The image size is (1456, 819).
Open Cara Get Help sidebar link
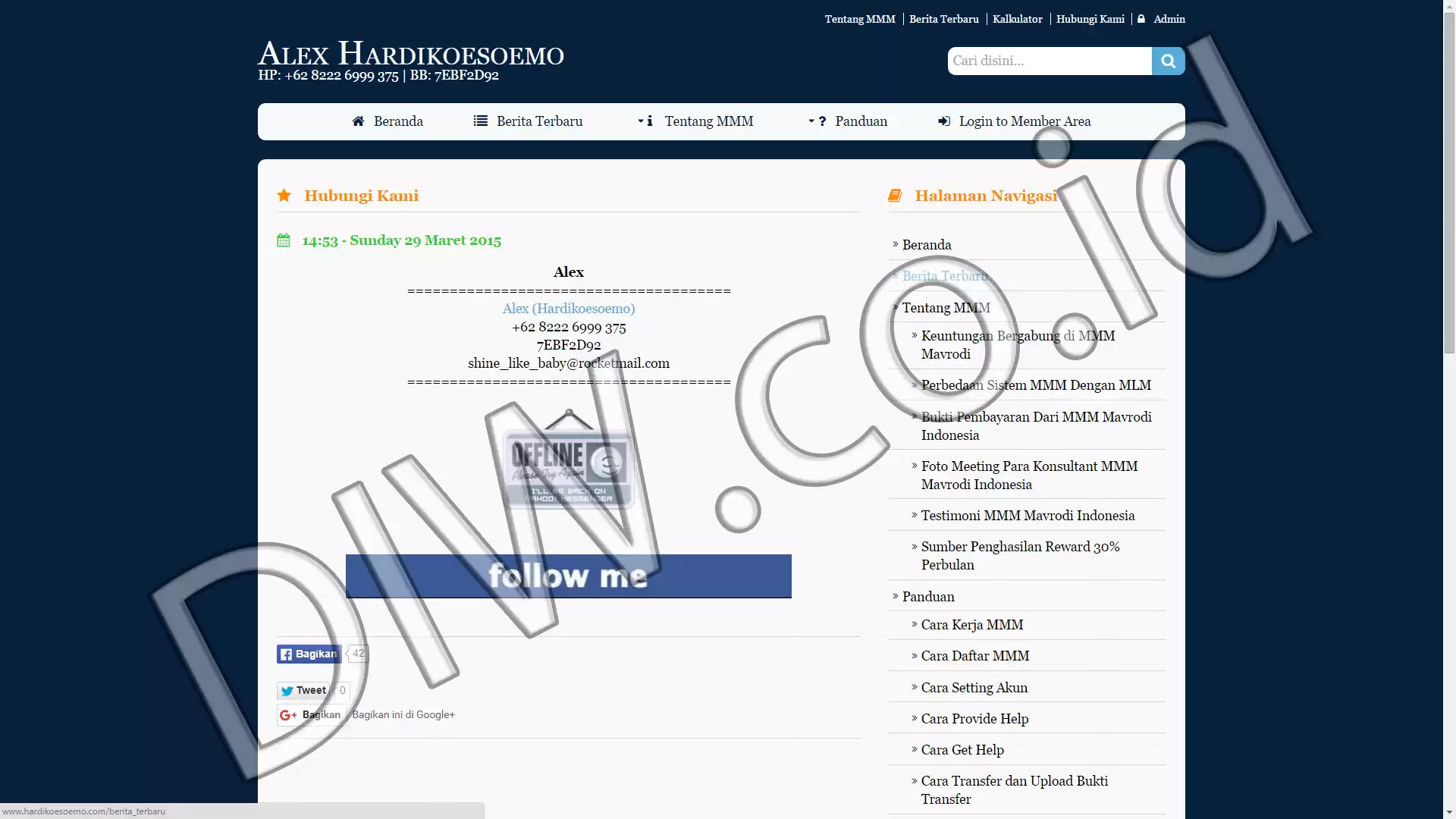[962, 750]
